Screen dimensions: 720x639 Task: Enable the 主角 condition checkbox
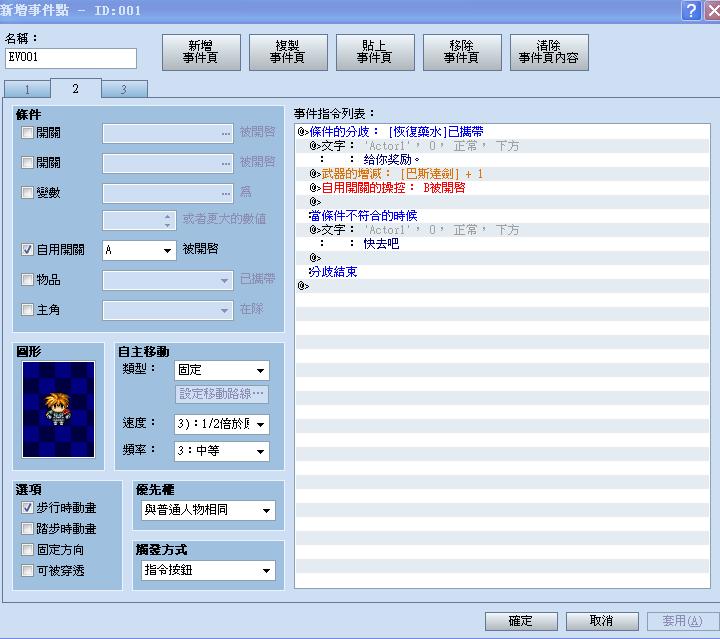tap(28, 309)
